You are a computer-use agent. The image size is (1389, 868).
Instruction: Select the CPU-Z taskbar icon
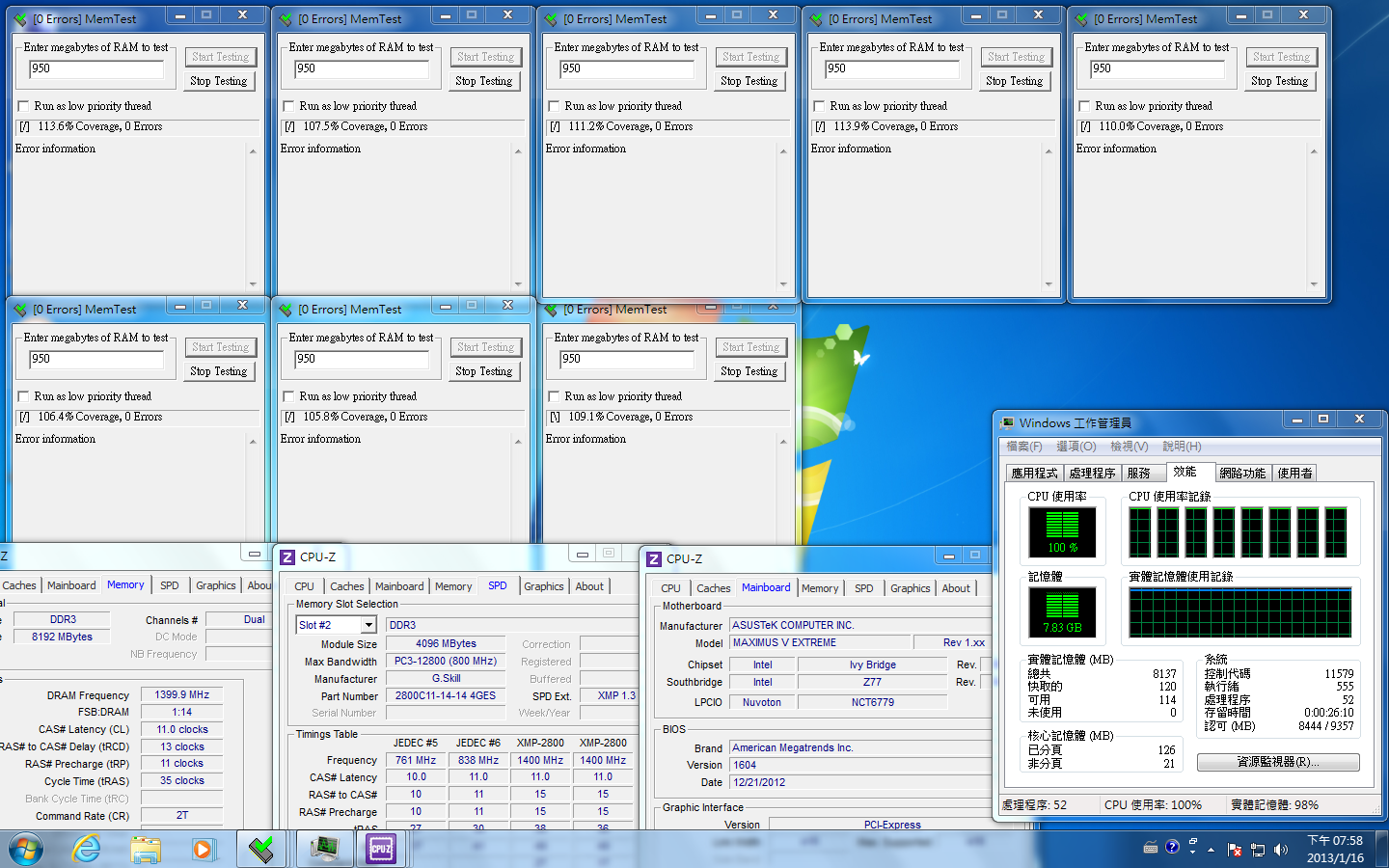[382, 849]
